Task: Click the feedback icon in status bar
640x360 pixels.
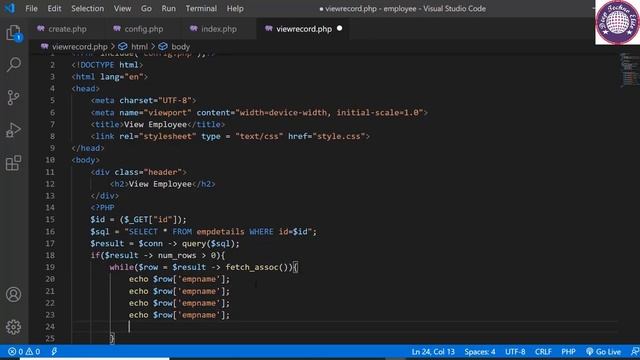Action: (634, 352)
